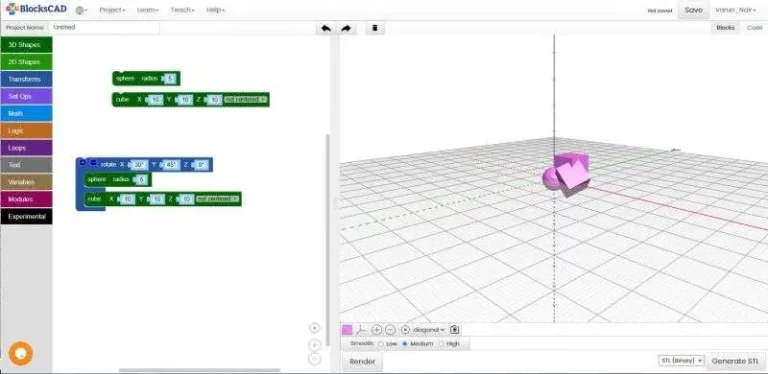Open the 3D Shapes category
This screenshot has height=374, width=768.
(26, 45)
